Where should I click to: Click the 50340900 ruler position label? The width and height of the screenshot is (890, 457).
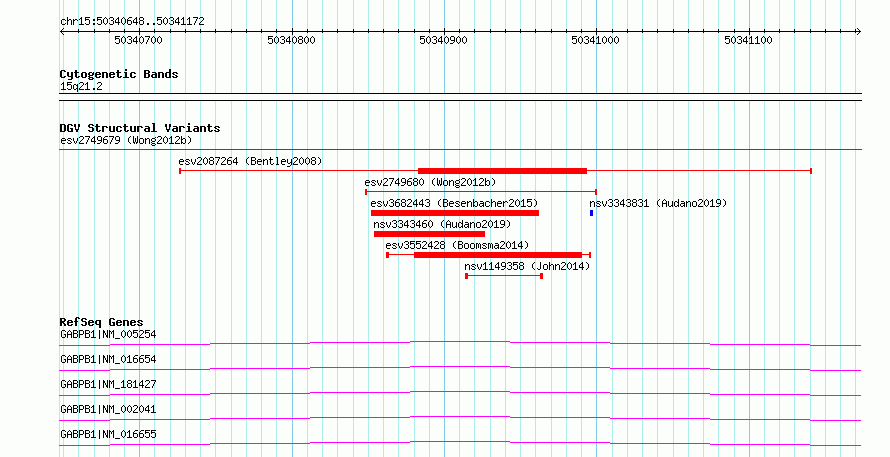point(443,40)
